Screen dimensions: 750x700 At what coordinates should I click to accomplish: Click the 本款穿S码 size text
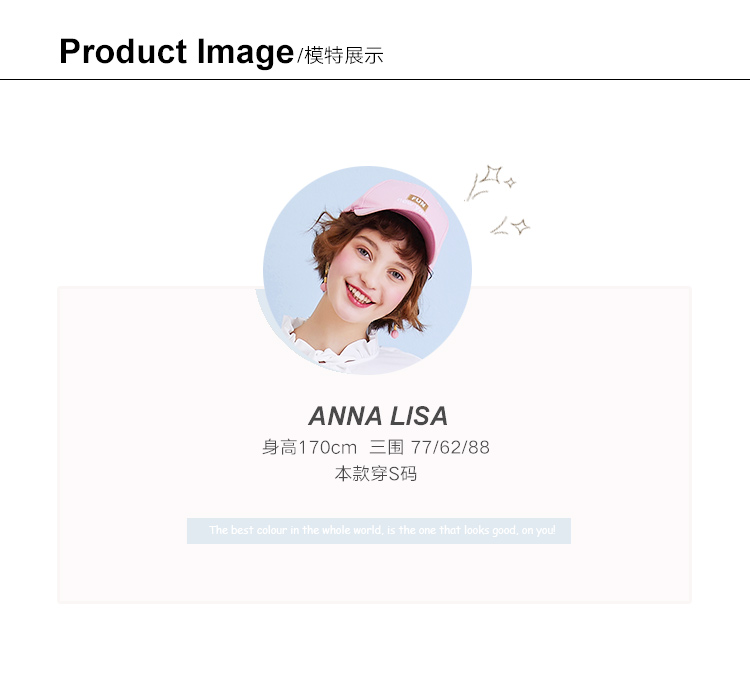(375, 474)
